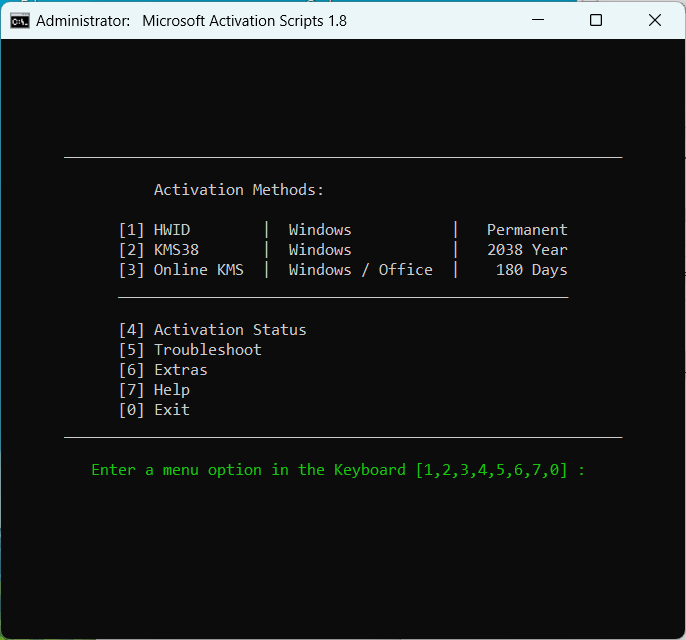This screenshot has height=640, width=686.
Task: Click the '[2] KMS38' menu line
Action: (159, 250)
